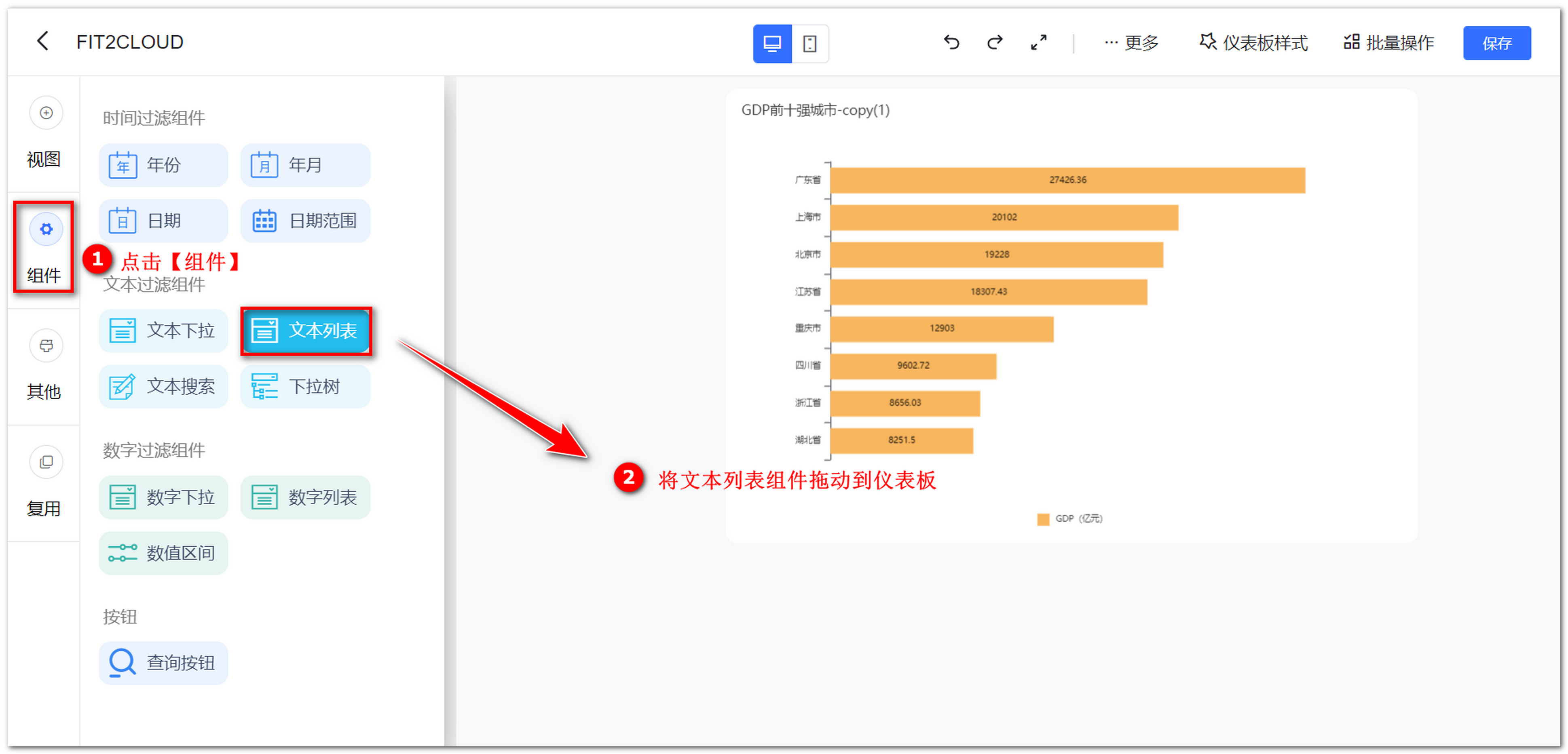Select the 文本搜索 text search component
1568x754 pixels.
tap(163, 387)
